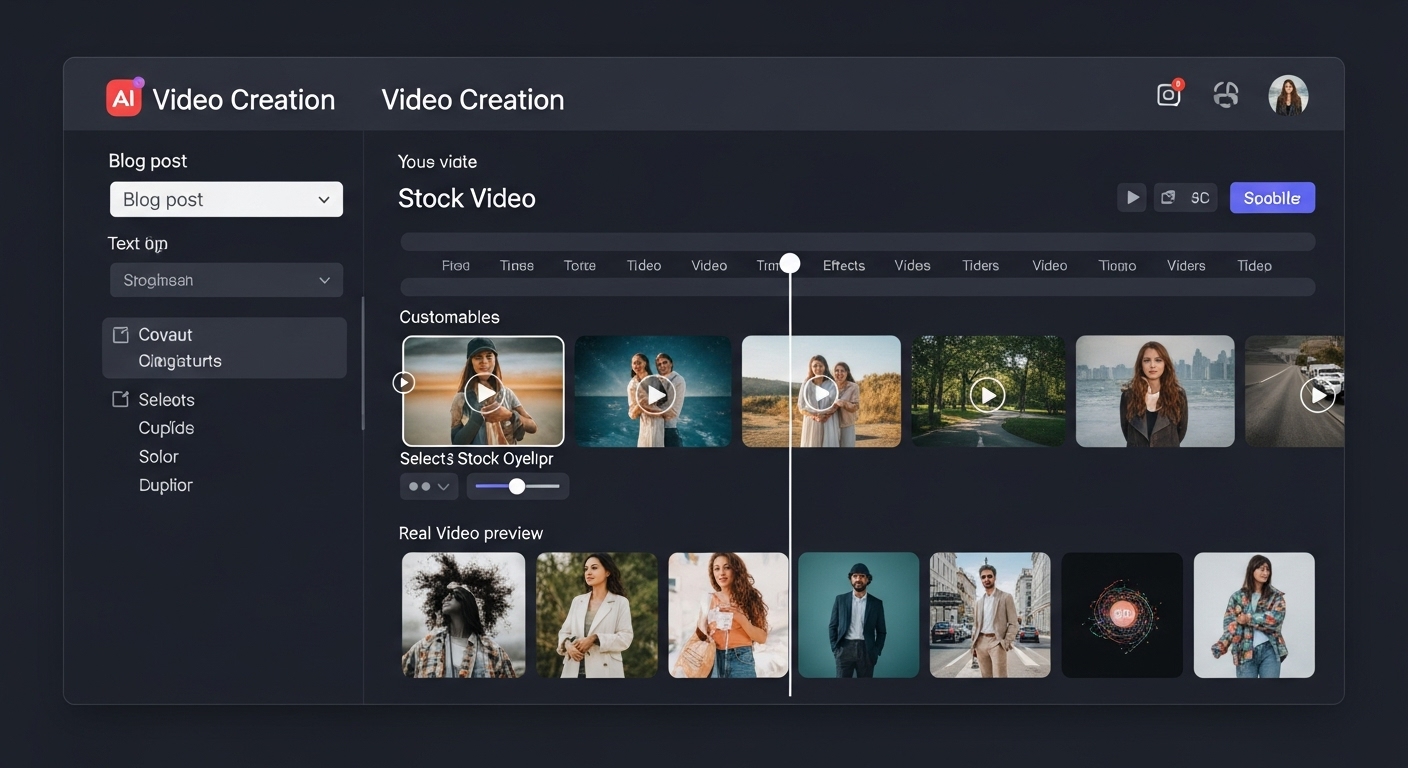
Task: Open the camera notifications icon
Action: point(1168,95)
